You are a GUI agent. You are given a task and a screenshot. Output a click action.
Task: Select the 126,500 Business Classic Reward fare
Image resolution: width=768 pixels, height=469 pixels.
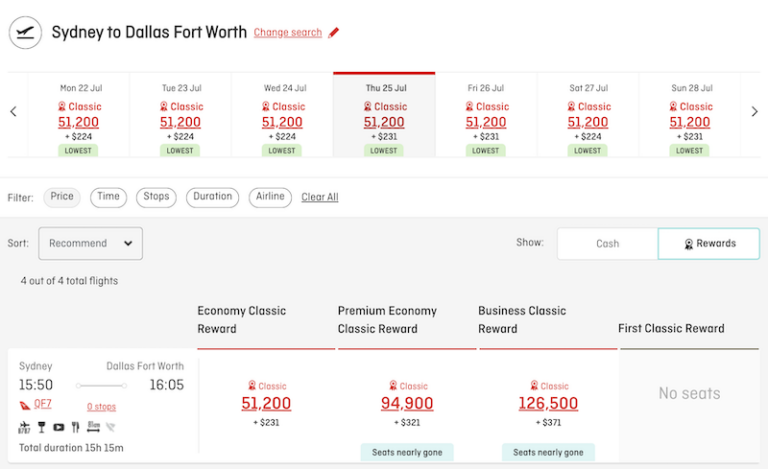(548, 404)
